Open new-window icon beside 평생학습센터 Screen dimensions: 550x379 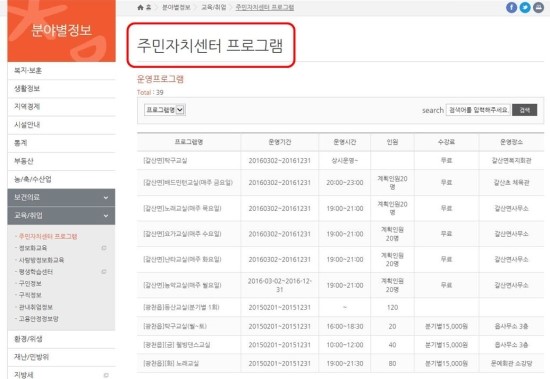104,272
